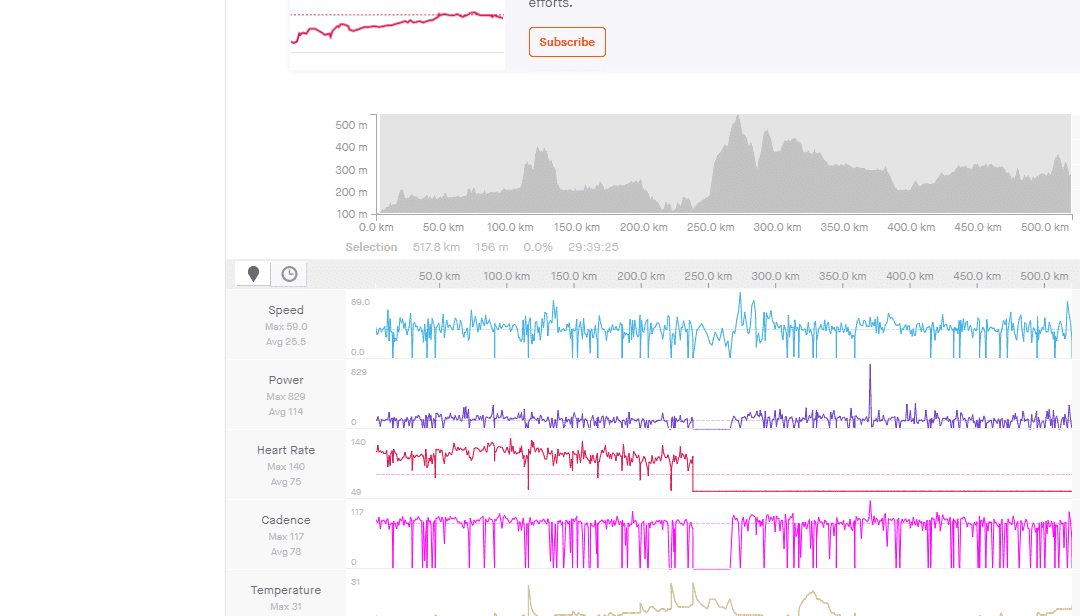Select the Cadence stream label
Viewport: 1080px width, 616px height.
(285, 520)
